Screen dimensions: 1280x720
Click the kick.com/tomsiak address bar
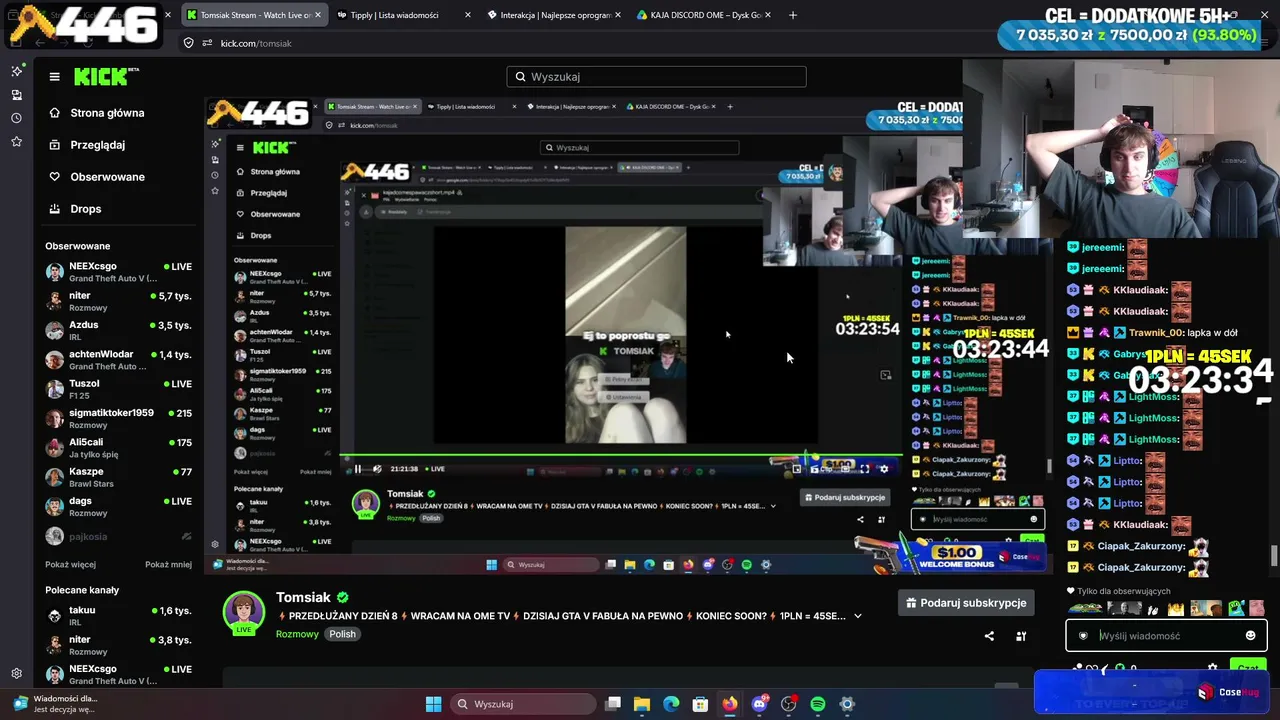tap(256, 43)
